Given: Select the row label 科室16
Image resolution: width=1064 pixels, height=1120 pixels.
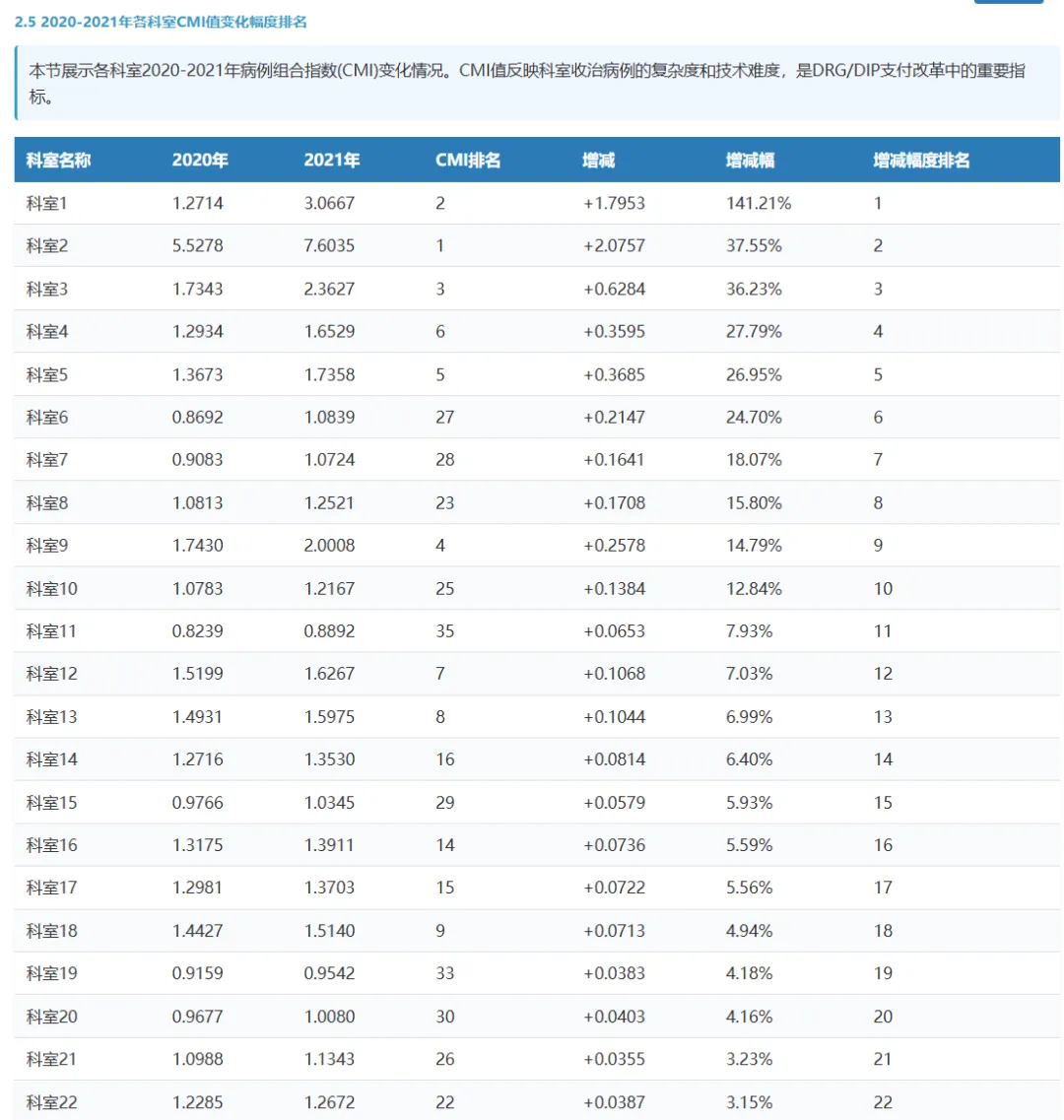Looking at the screenshot, I should point(51,845).
